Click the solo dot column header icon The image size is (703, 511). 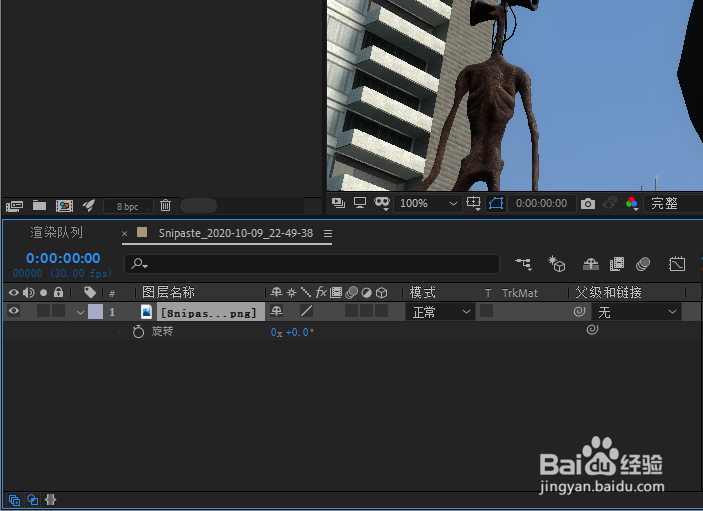click(x=43, y=293)
